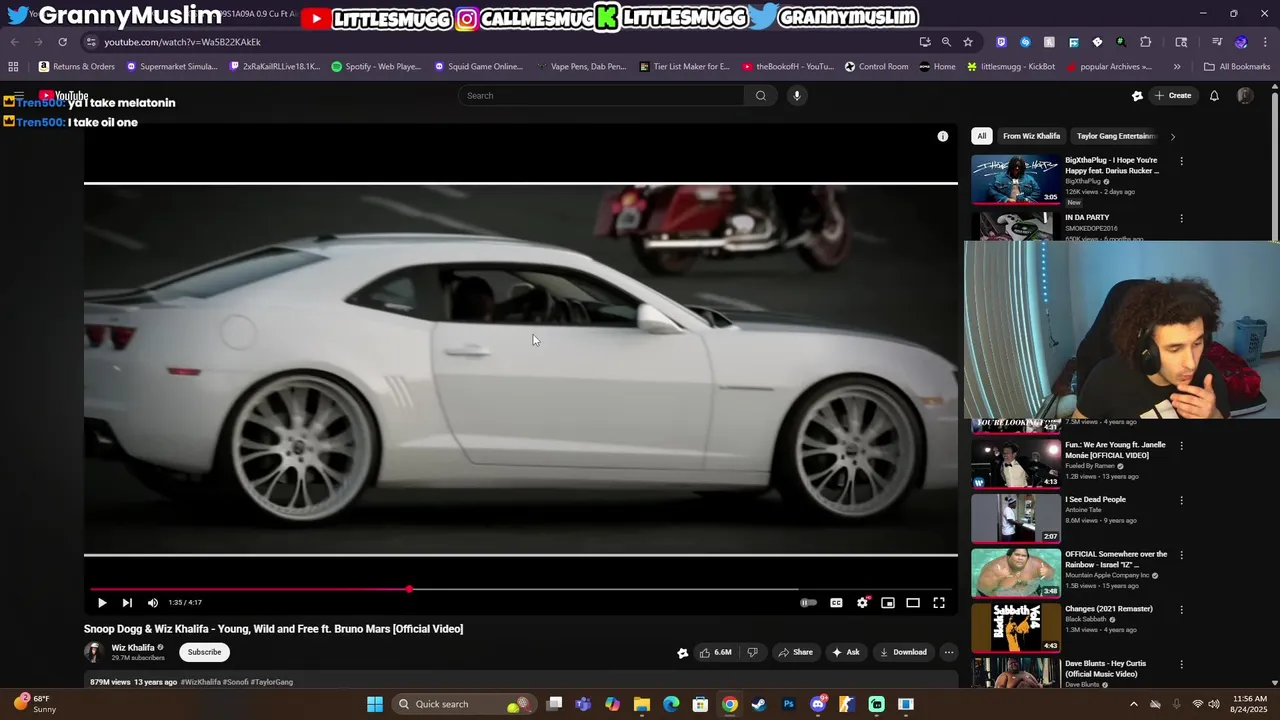The height and width of the screenshot is (720, 1280).
Task: Open Photoshop from the taskbar
Action: click(x=788, y=704)
